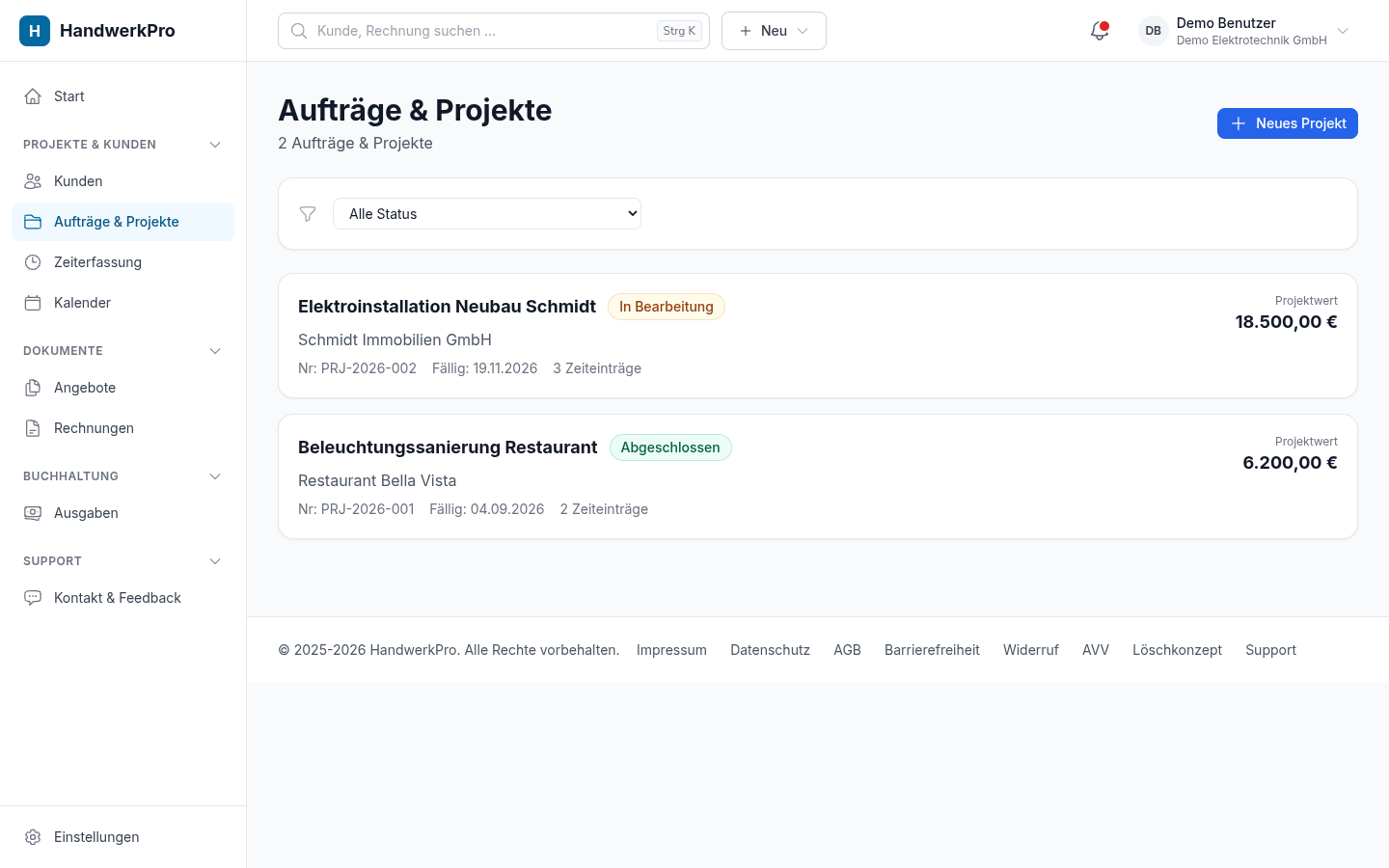Open the Neu dropdown menu
Image resolution: width=1389 pixels, height=868 pixels.
pyautogui.click(x=774, y=31)
